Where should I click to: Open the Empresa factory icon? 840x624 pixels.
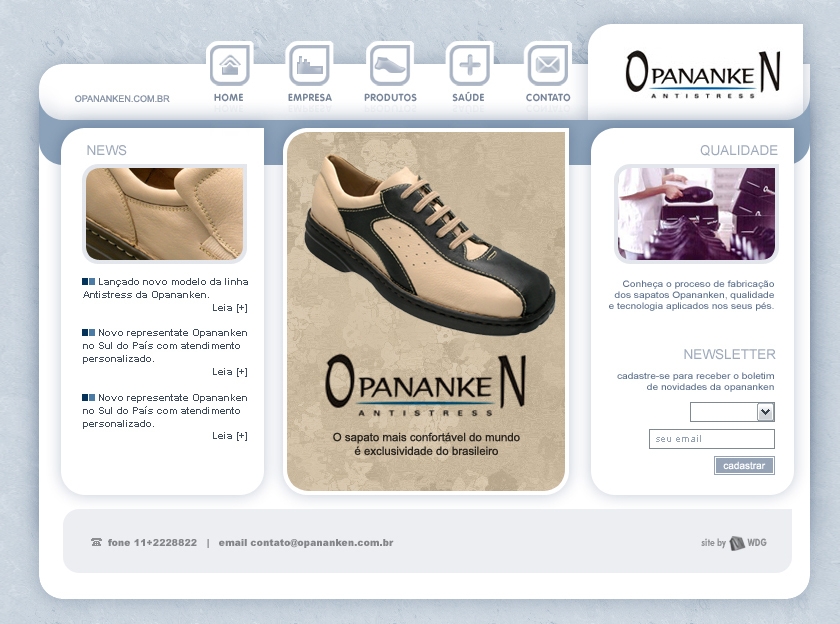pyautogui.click(x=310, y=64)
